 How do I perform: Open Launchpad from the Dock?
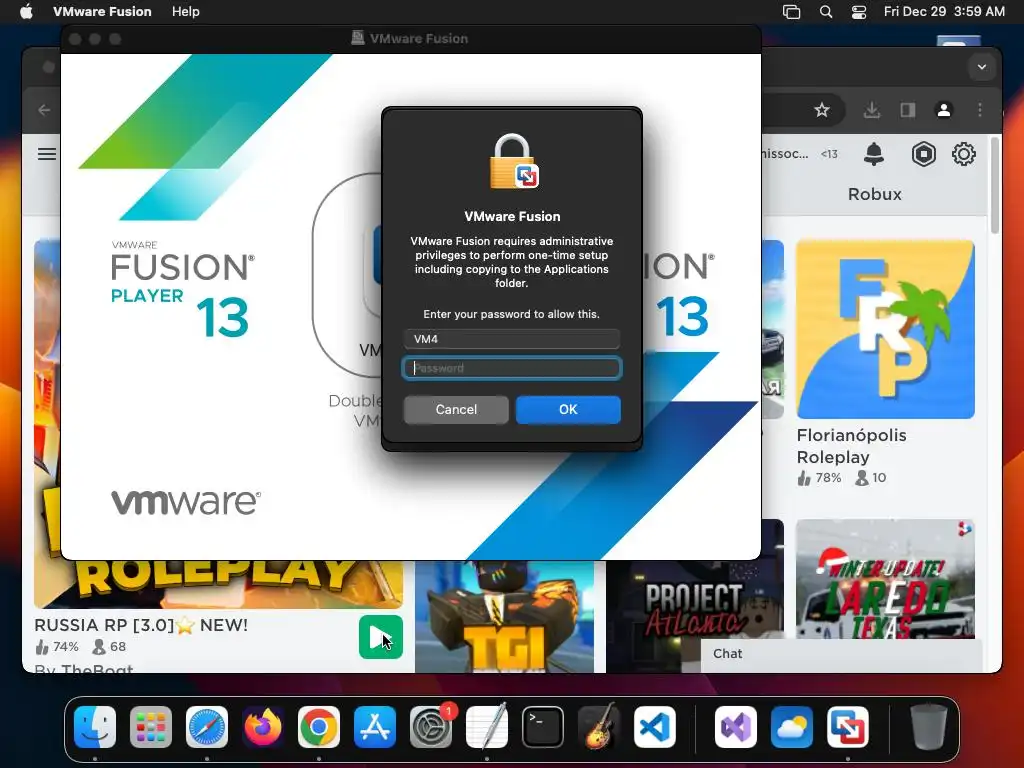tap(151, 727)
